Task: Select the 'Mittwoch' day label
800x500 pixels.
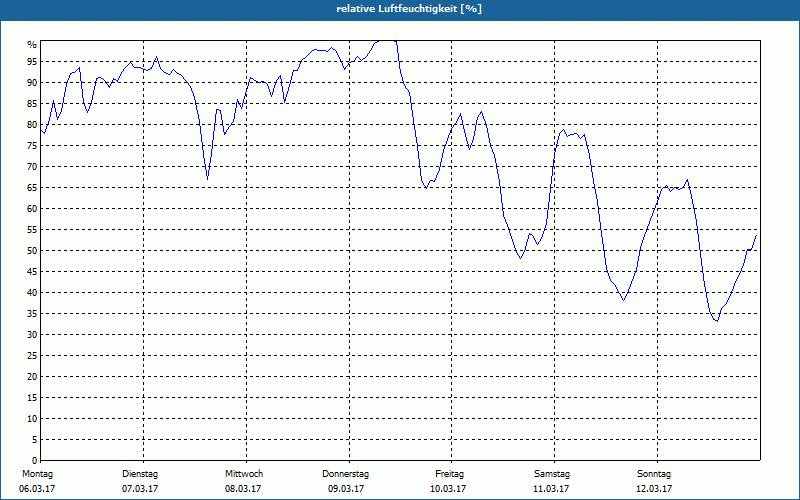Action: 244,474
